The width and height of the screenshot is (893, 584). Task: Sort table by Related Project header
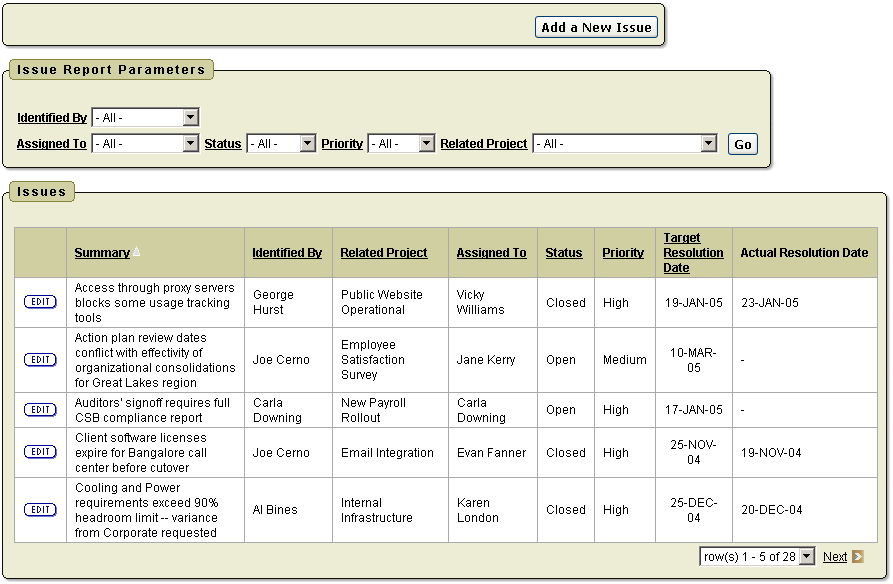click(383, 253)
